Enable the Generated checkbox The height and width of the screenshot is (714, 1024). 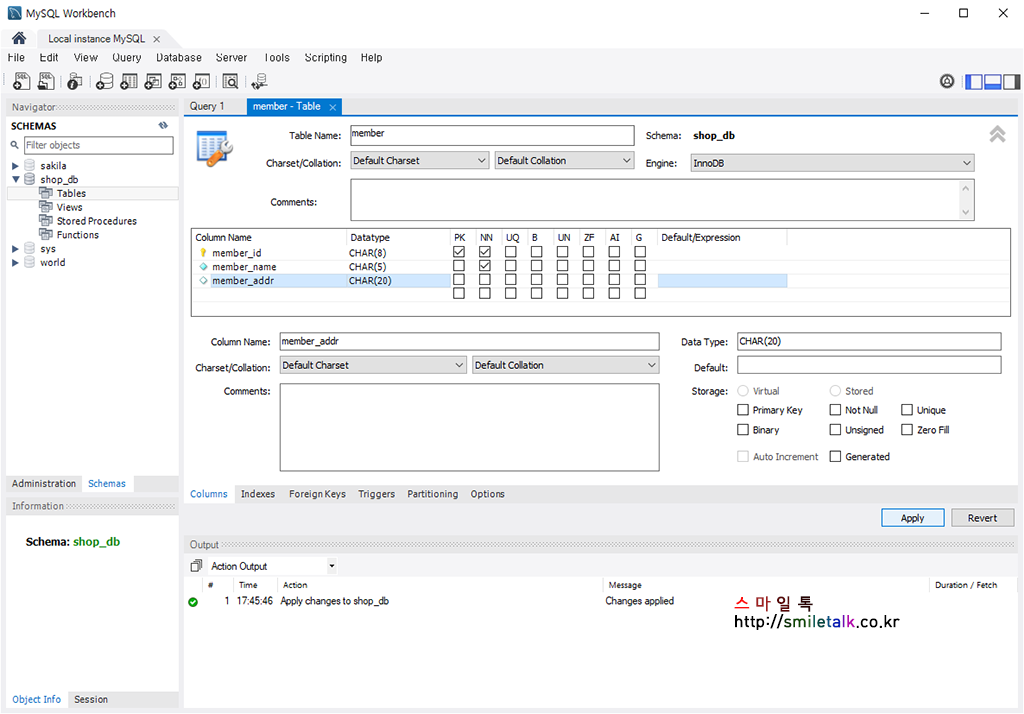835,456
